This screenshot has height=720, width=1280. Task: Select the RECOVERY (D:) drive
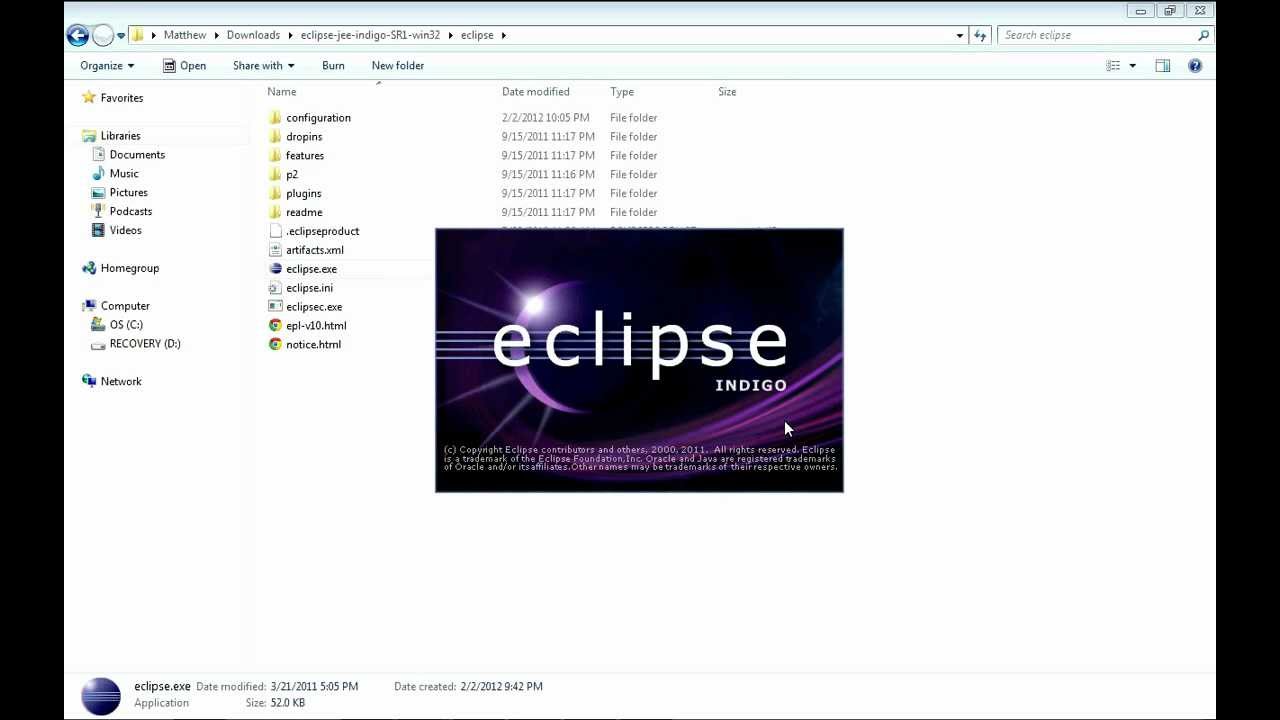(145, 344)
